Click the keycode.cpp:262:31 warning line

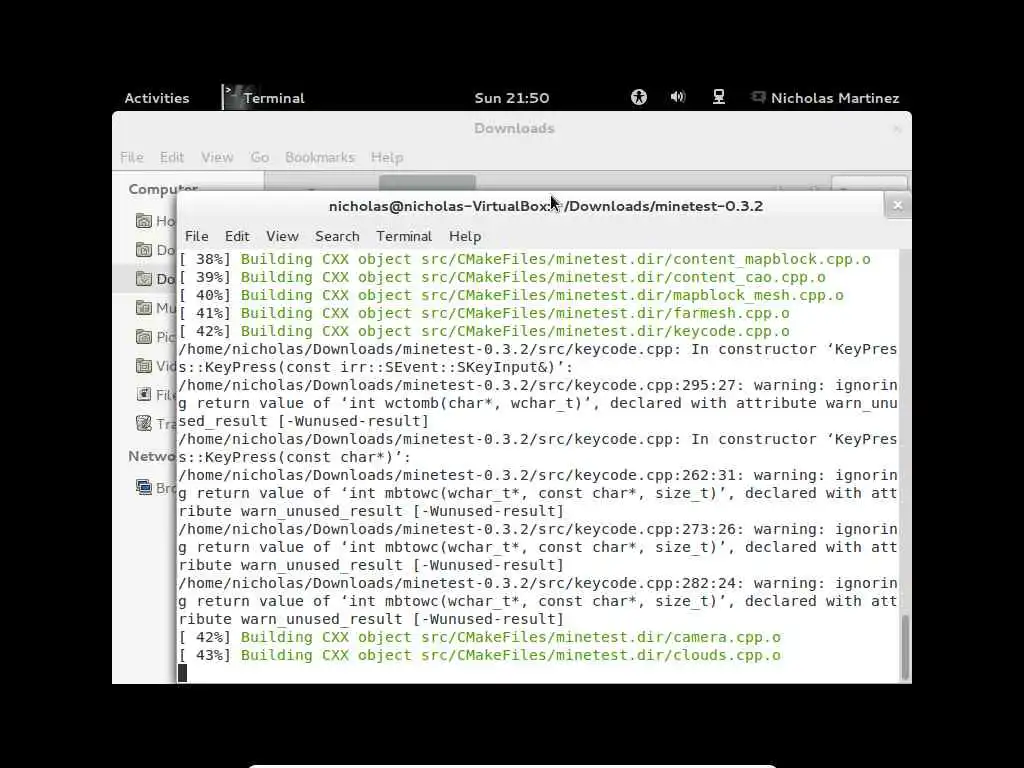[538, 475]
